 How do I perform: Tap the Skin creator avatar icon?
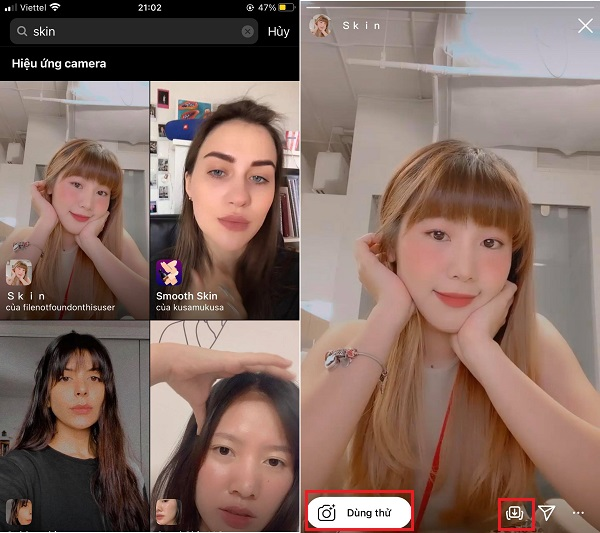[x=19, y=273]
